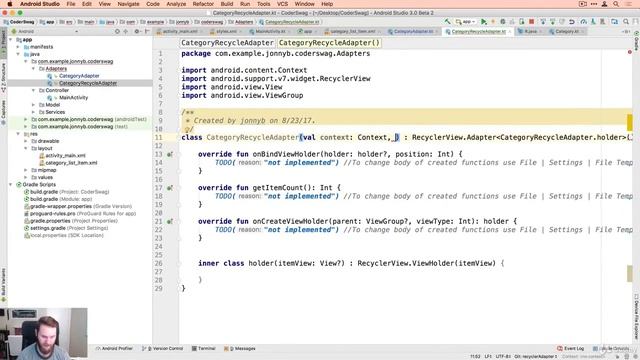
Task: Click the red error indicator atop scrollbar
Action: (629, 52)
